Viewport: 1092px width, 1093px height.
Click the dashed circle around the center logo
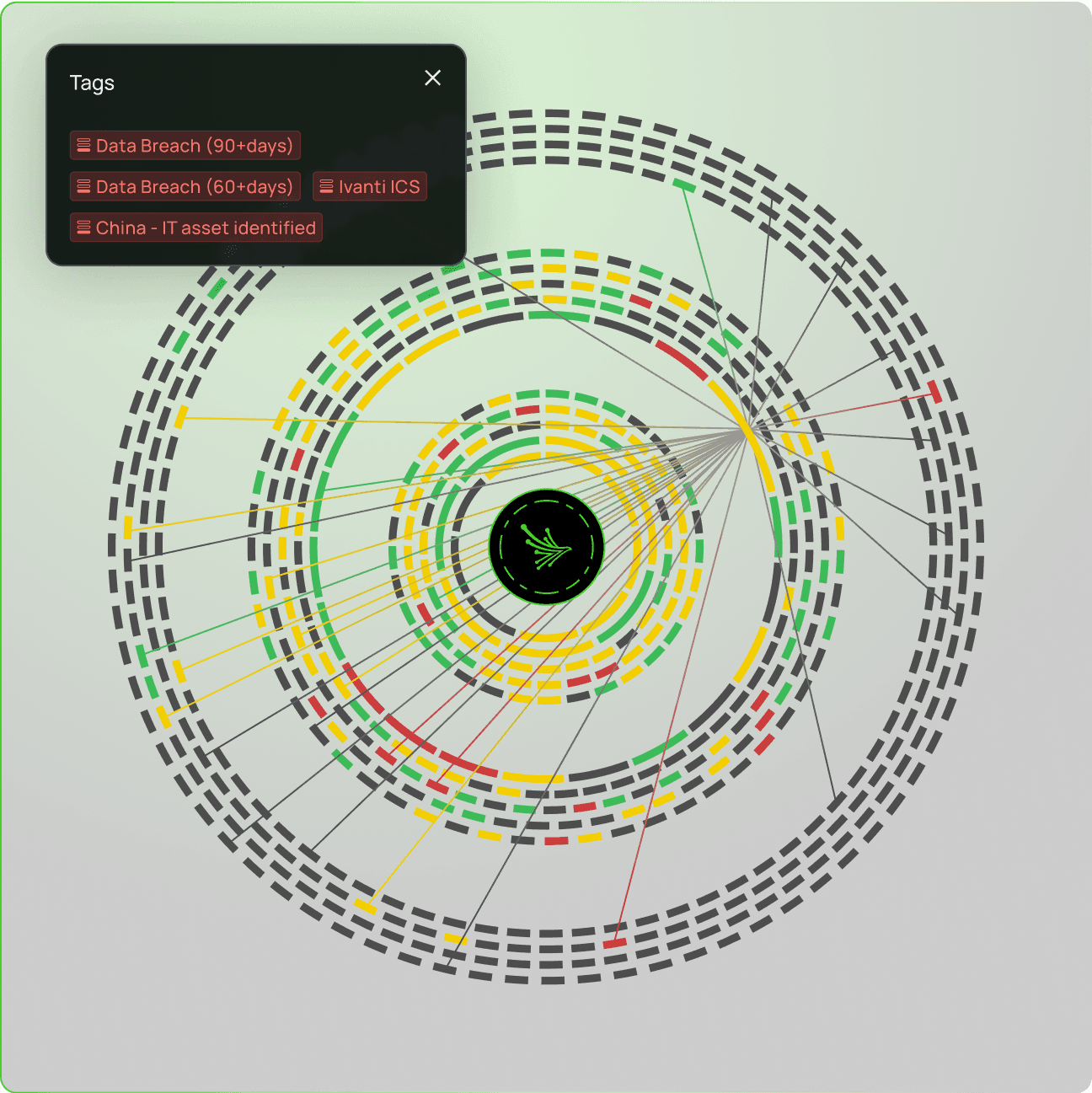click(x=547, y=501)
